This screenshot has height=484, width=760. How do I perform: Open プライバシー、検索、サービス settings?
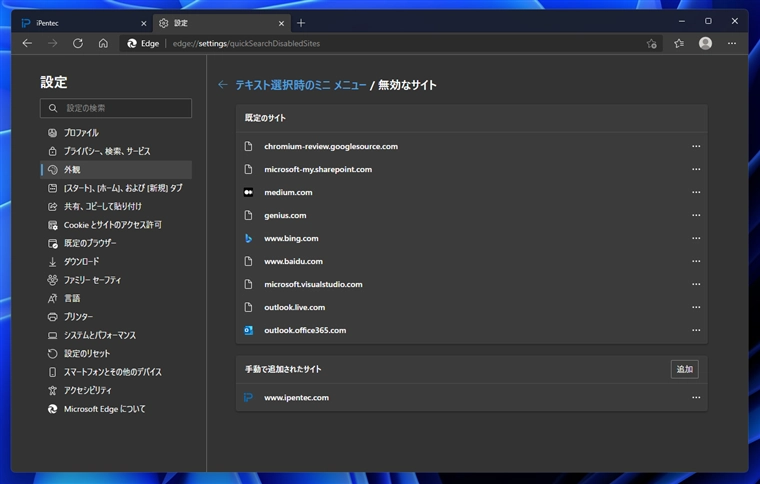[x=116, y=151]
